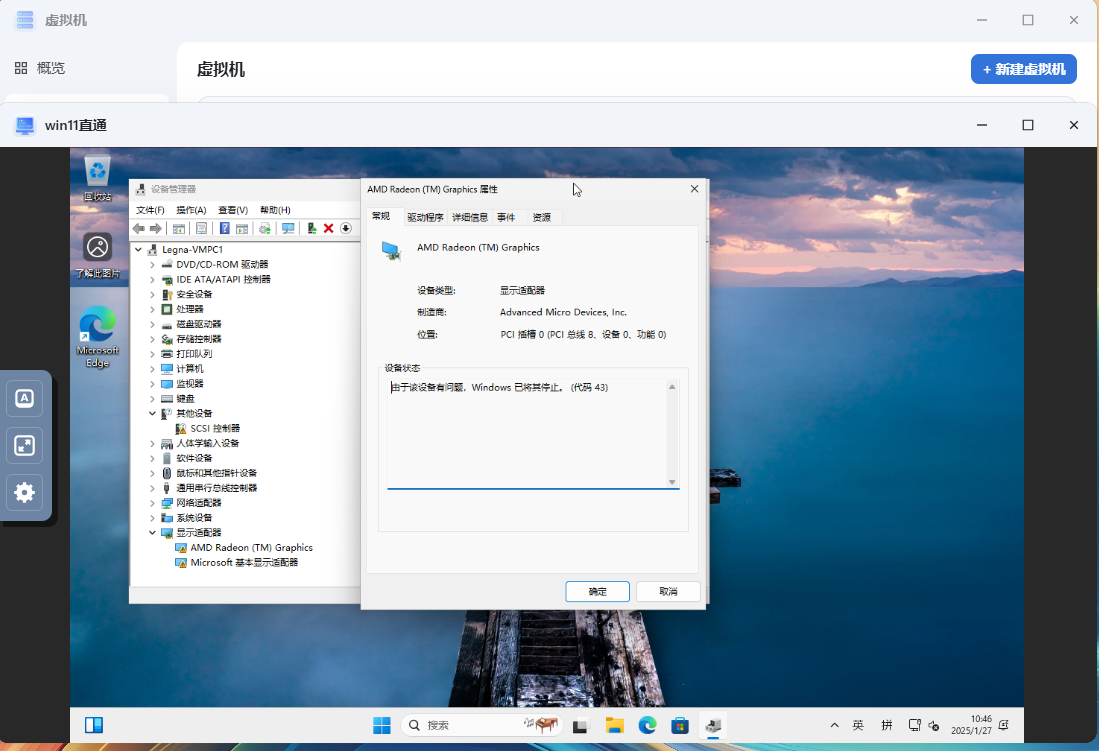Collapse the 其他设备 node
The image size is (1099, 751).
(x=152, y=414)
